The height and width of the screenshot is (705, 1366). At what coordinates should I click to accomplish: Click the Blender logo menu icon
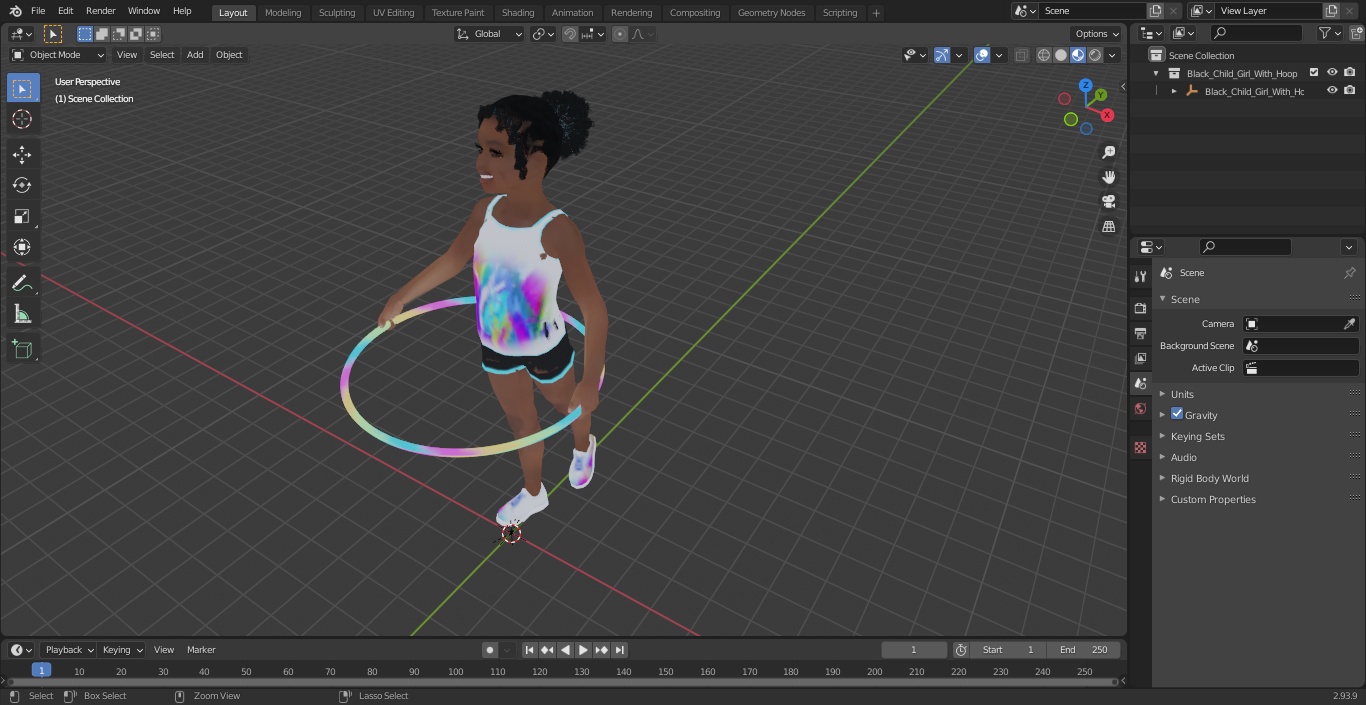pos(15,11)
